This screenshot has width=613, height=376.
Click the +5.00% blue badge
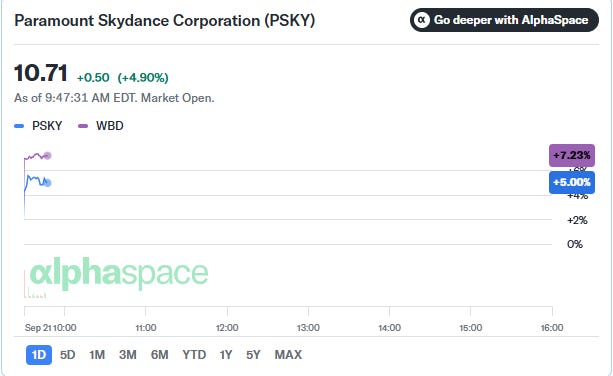click(572, 183)
